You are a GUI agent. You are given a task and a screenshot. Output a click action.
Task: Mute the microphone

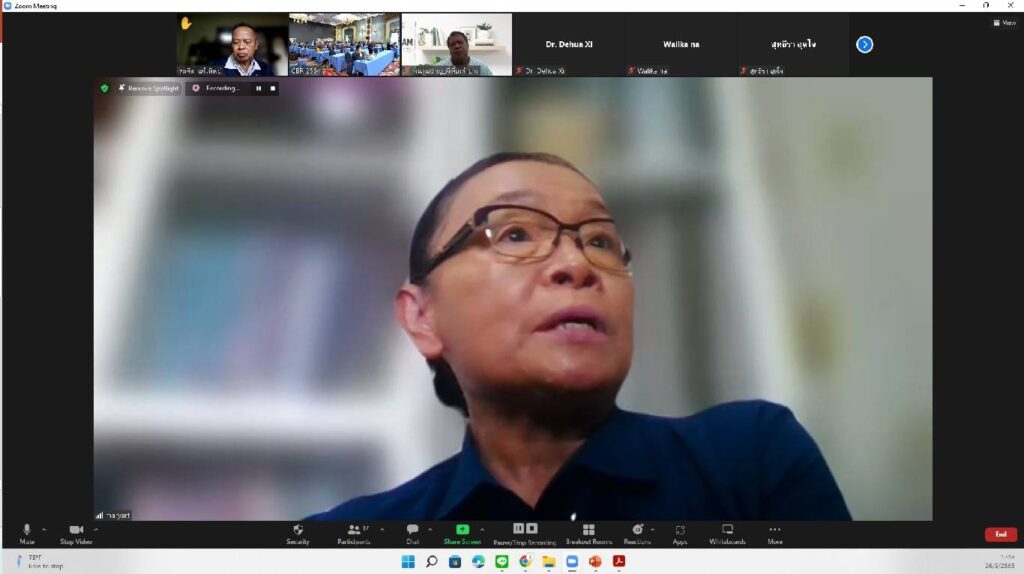27,532
